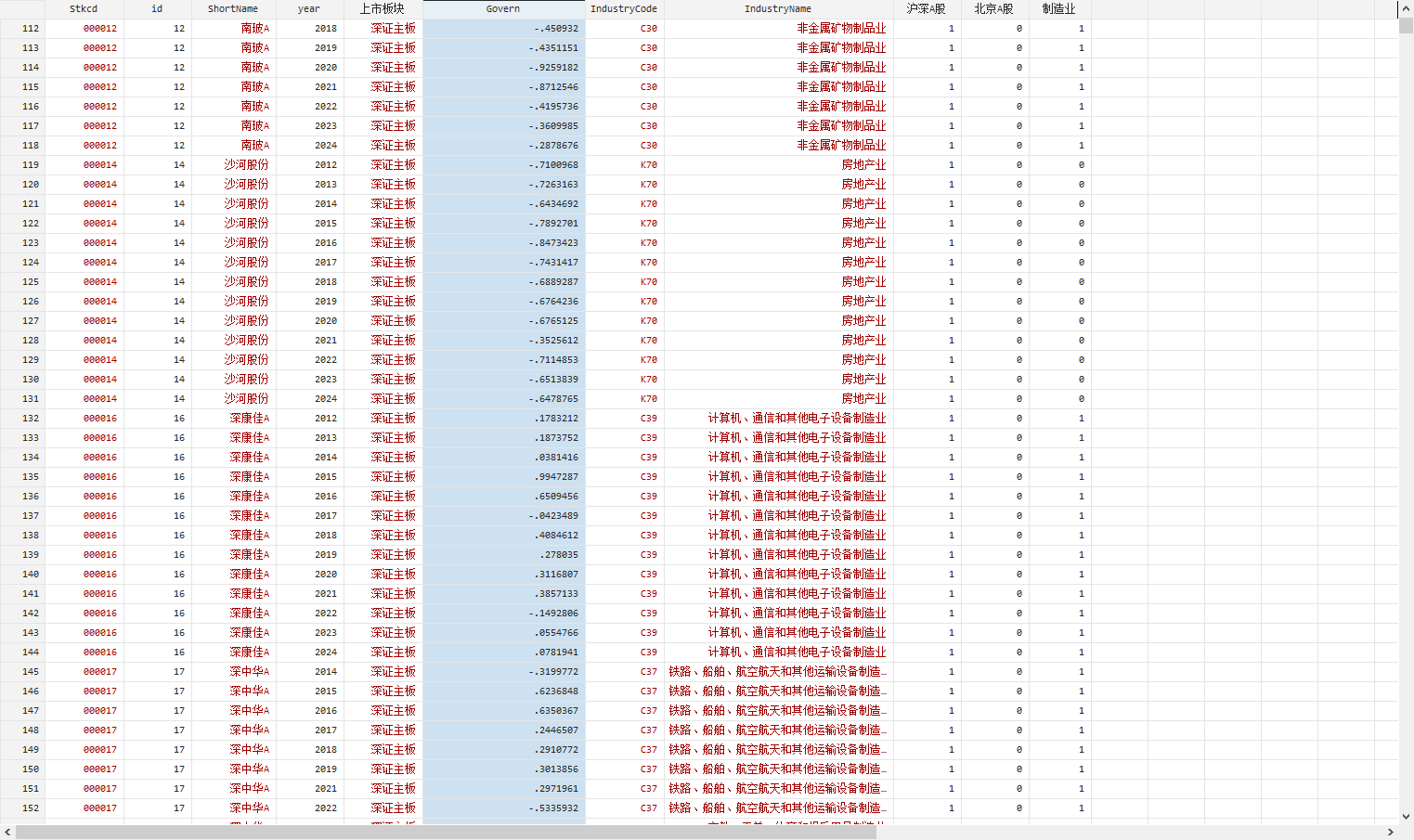Click the Stkcd column header

point(84,9)
